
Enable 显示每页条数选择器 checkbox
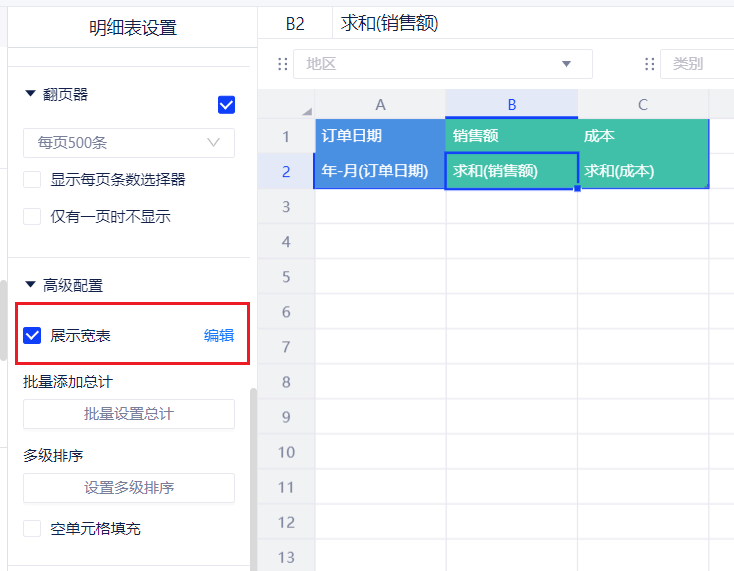pos(32,180)
